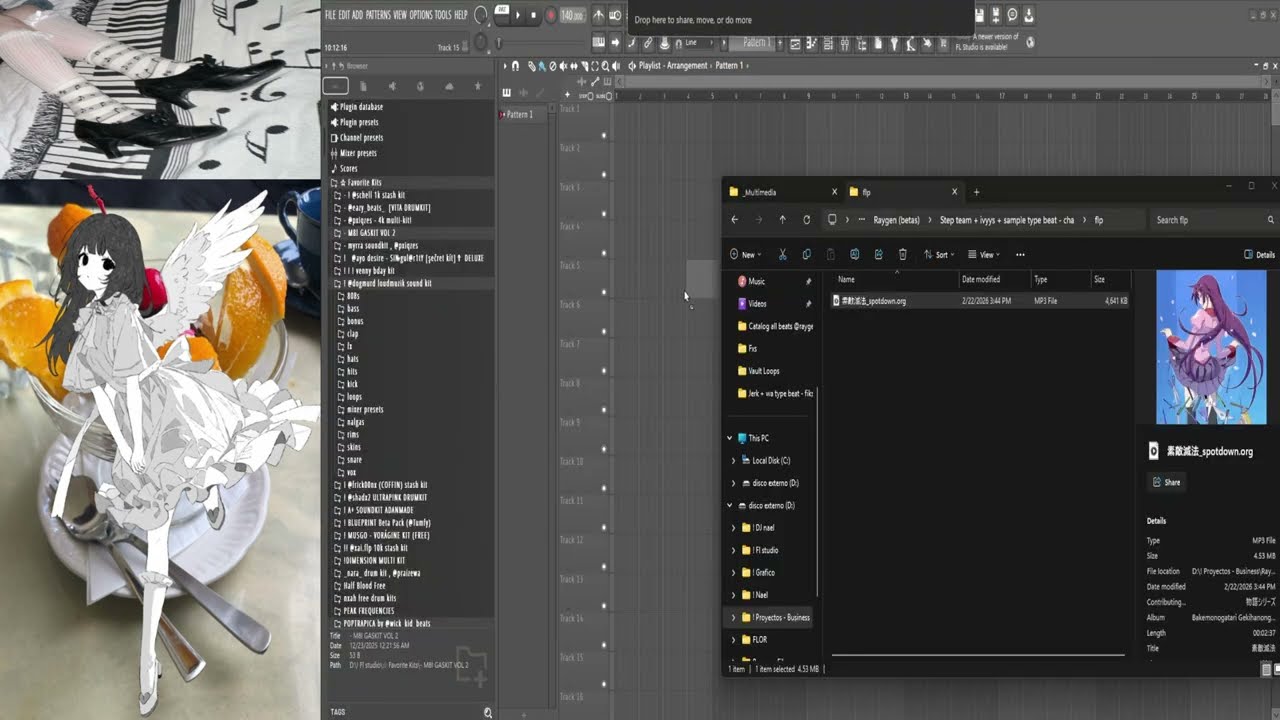Open the playlist menu arrow beside the magnet
1280x720 pixels.
pos(504,66)
